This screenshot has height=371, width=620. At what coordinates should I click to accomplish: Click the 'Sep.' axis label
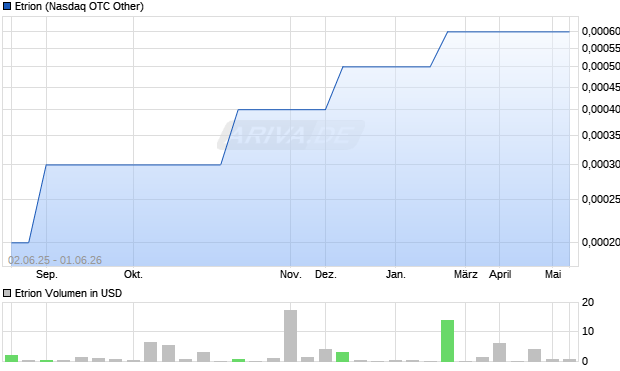(47, 274)
